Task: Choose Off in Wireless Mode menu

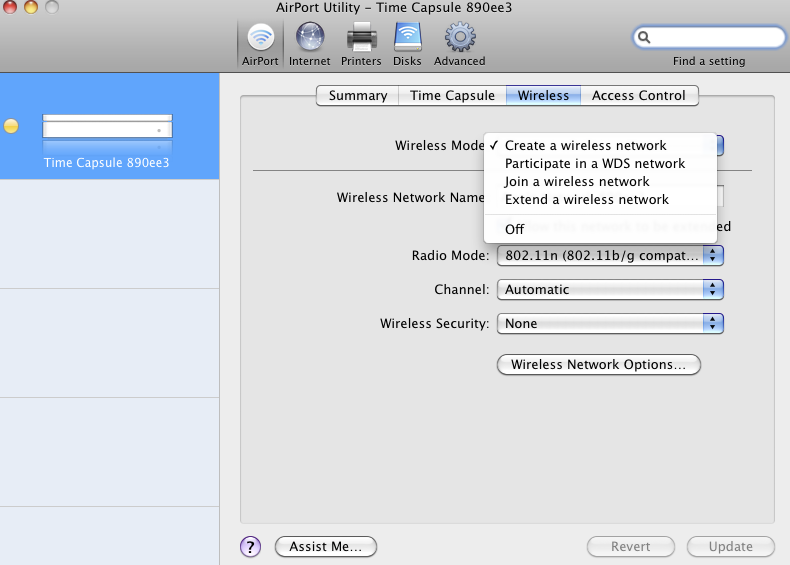Action: click(600, 229)
